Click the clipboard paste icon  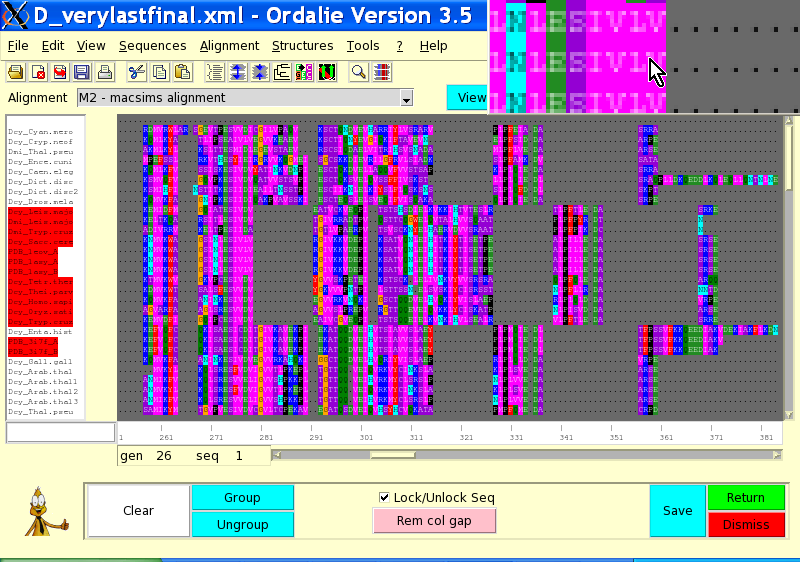click(183, 72)
